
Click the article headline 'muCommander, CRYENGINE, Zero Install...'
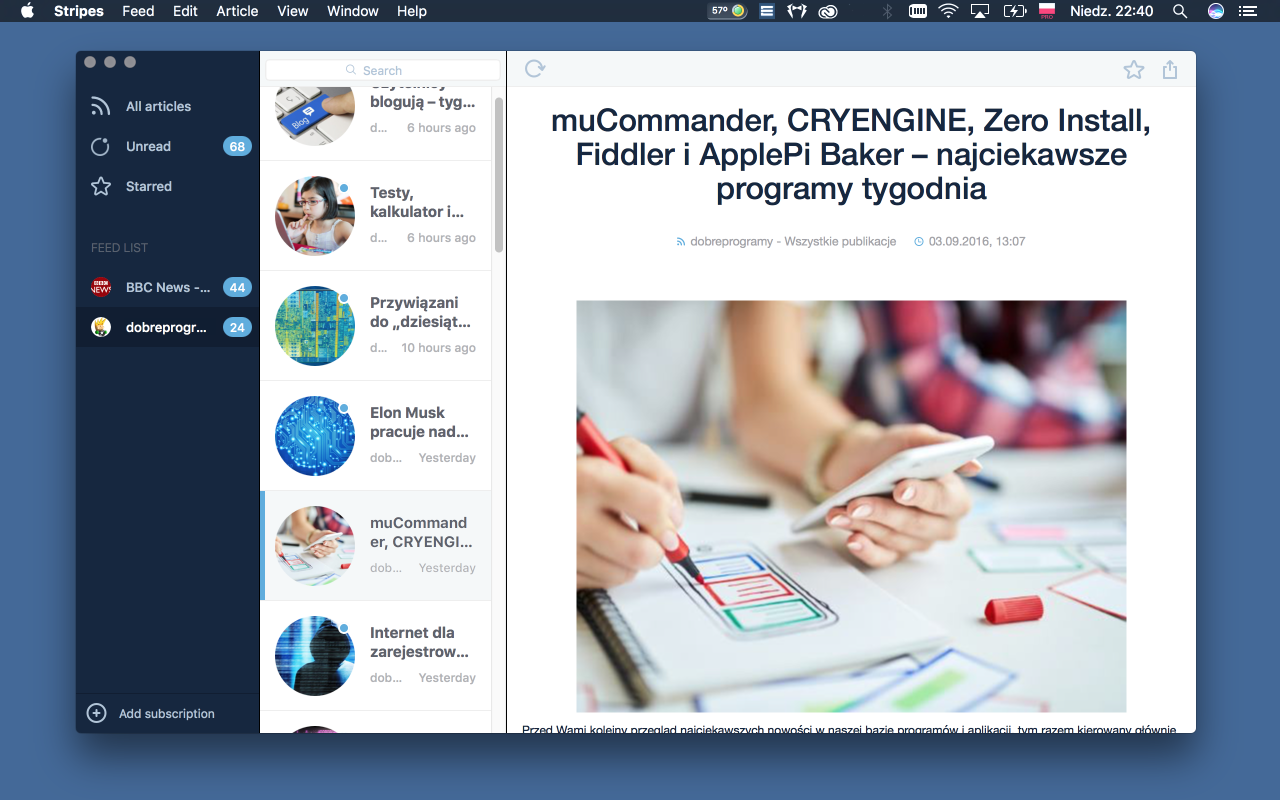[x=851, y=155]
